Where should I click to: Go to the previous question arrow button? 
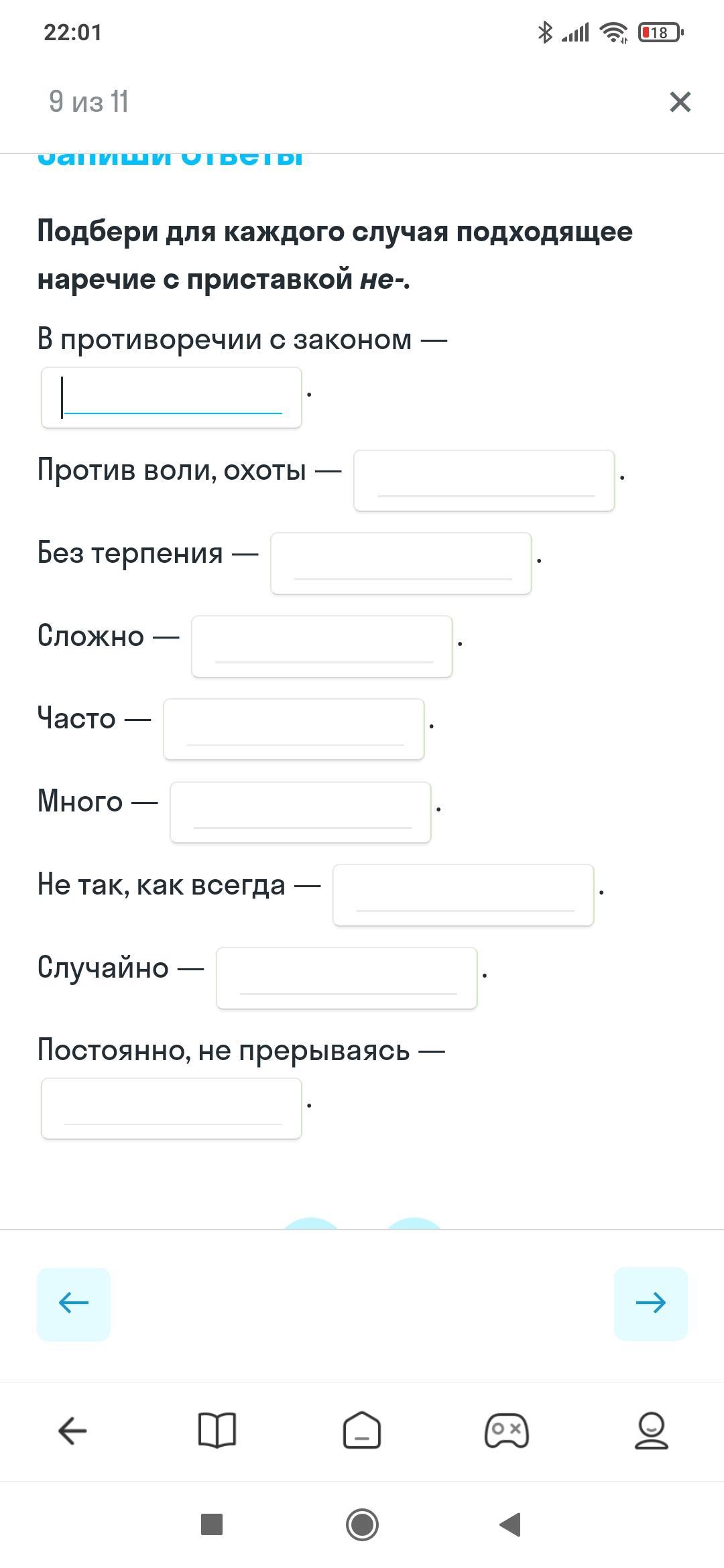(74, 1303)
